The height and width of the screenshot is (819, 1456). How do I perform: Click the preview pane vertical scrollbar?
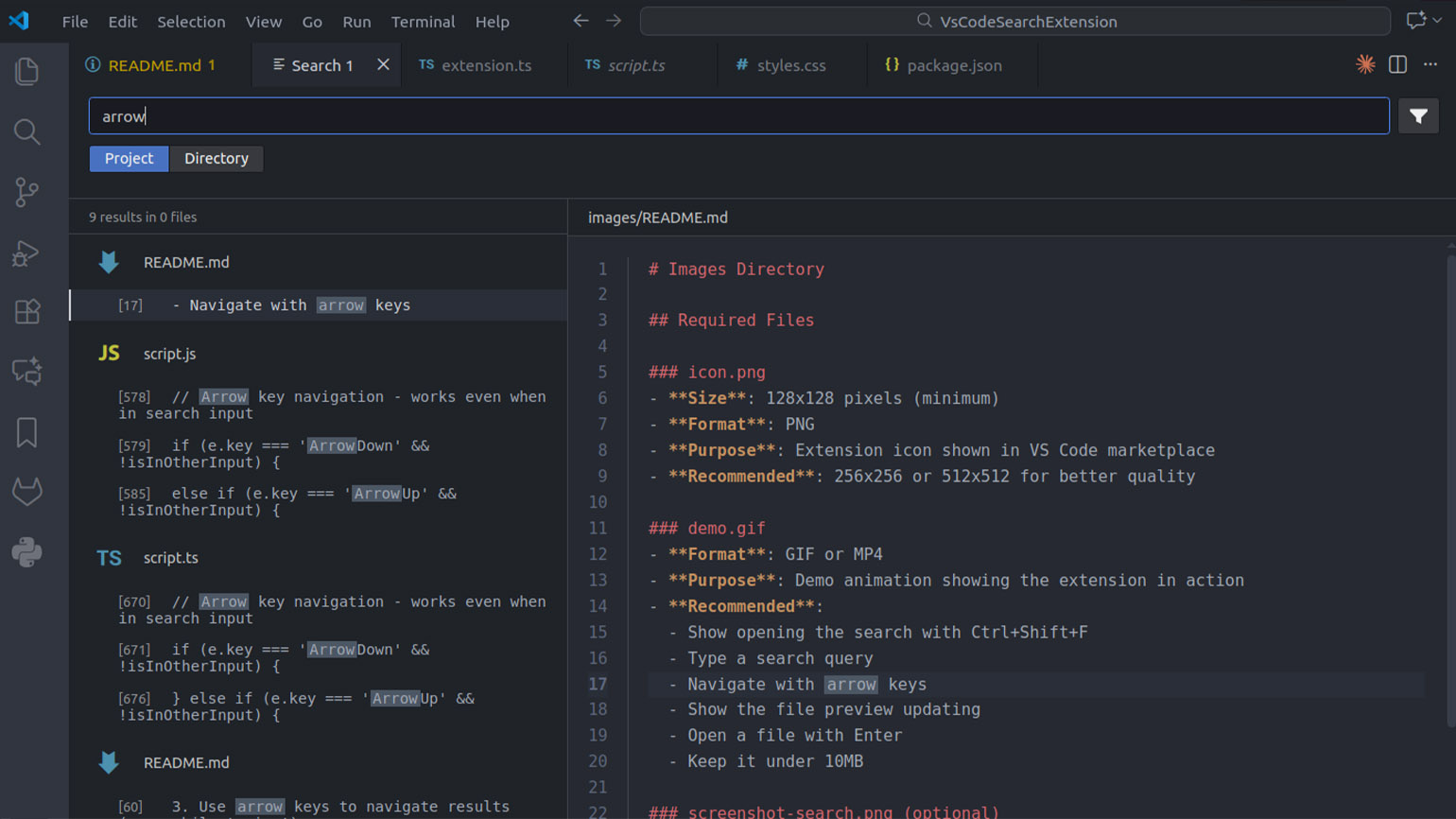[x=1450, y=492]
